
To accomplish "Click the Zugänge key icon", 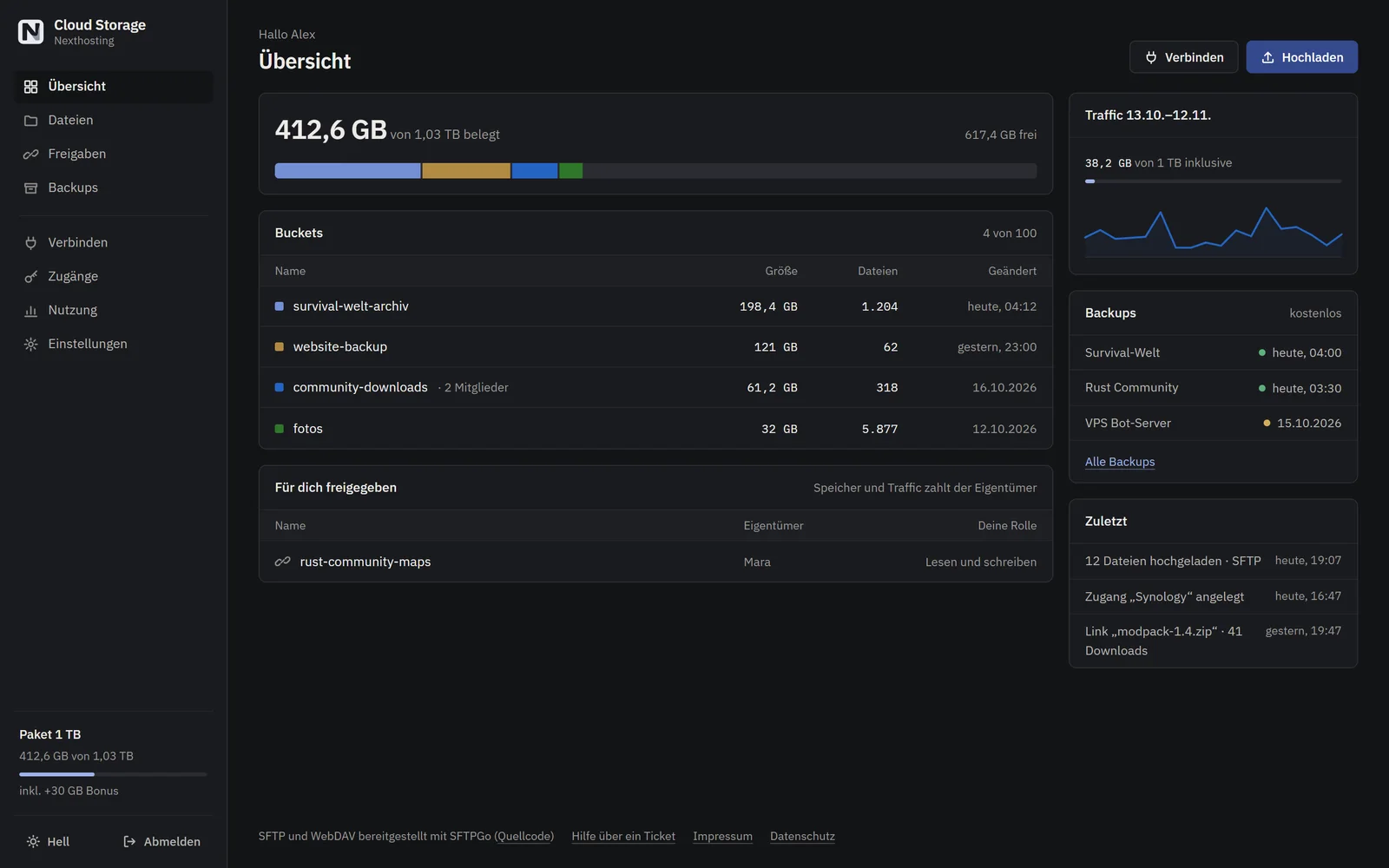I will click(x=30, y=277).
